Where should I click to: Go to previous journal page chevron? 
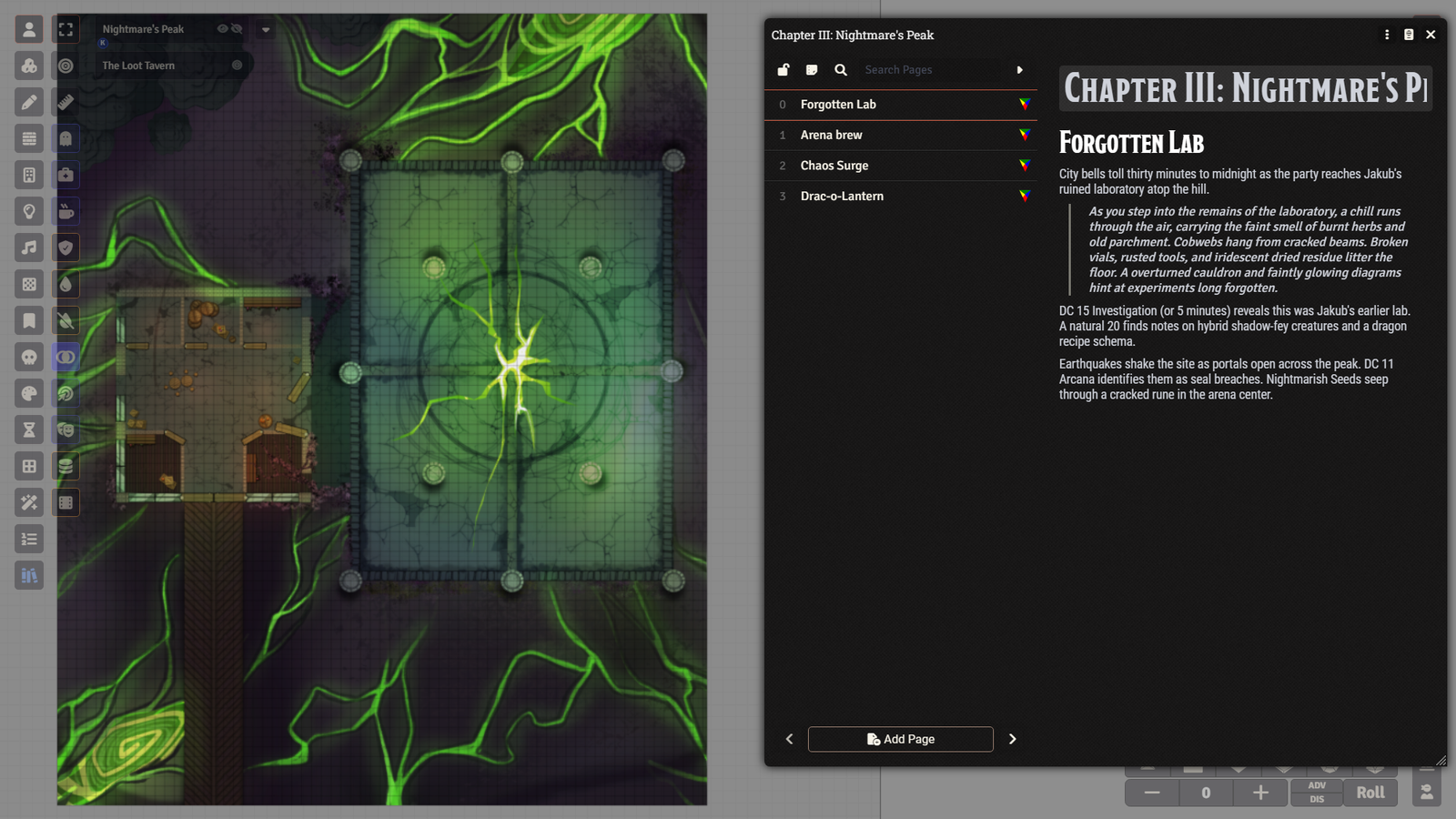point(789,739)
